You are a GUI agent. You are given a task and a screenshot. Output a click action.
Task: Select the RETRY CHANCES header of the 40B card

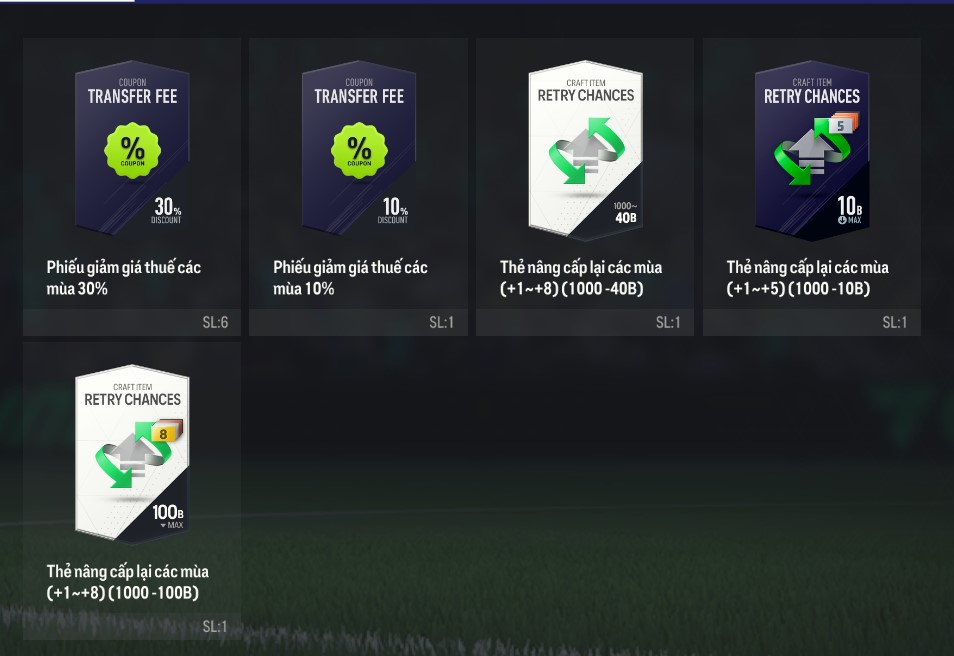point(586,95)
